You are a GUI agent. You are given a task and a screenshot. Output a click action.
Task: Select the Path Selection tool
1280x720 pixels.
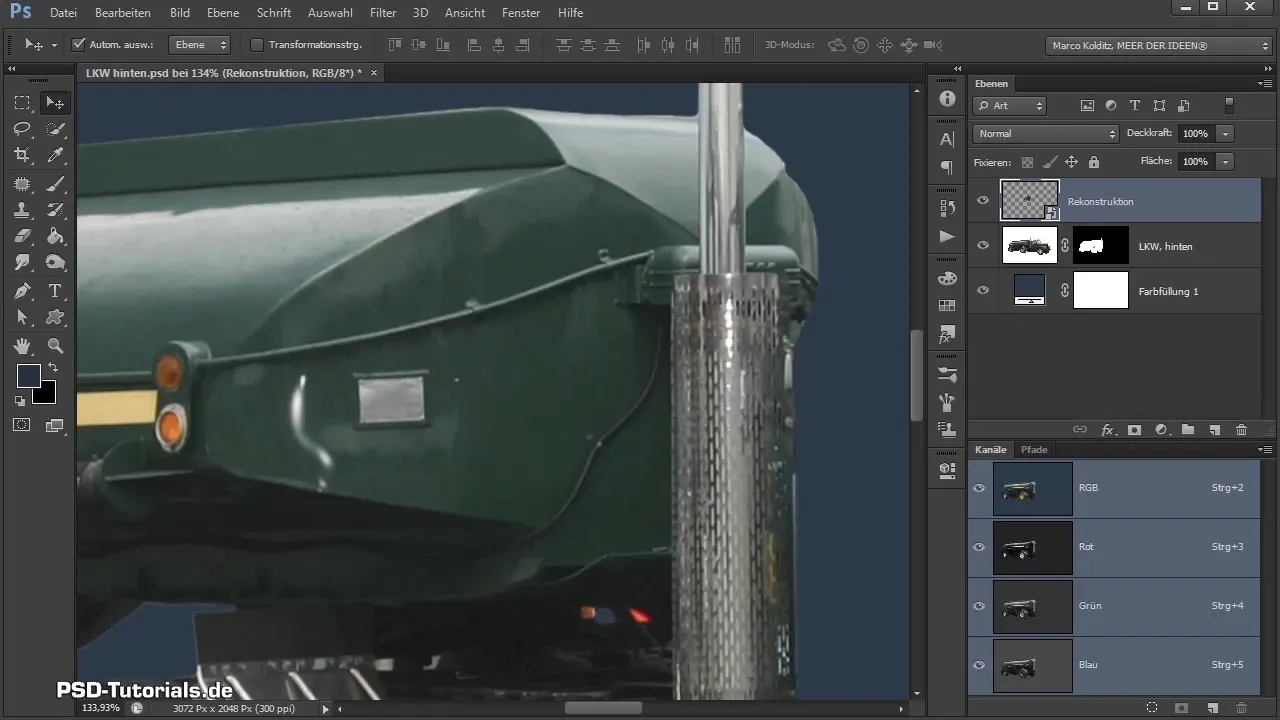click(22, 317)
